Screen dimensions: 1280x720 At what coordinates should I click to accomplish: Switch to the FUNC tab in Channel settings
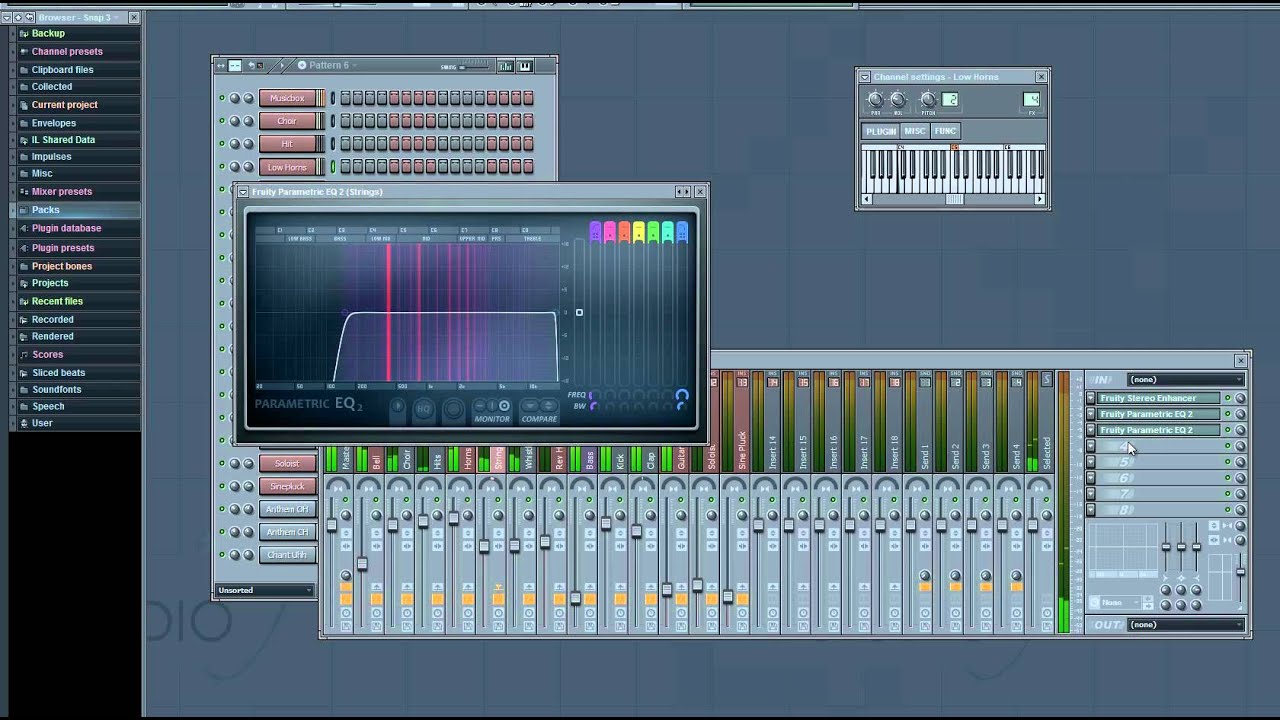[x=945, y=131]
